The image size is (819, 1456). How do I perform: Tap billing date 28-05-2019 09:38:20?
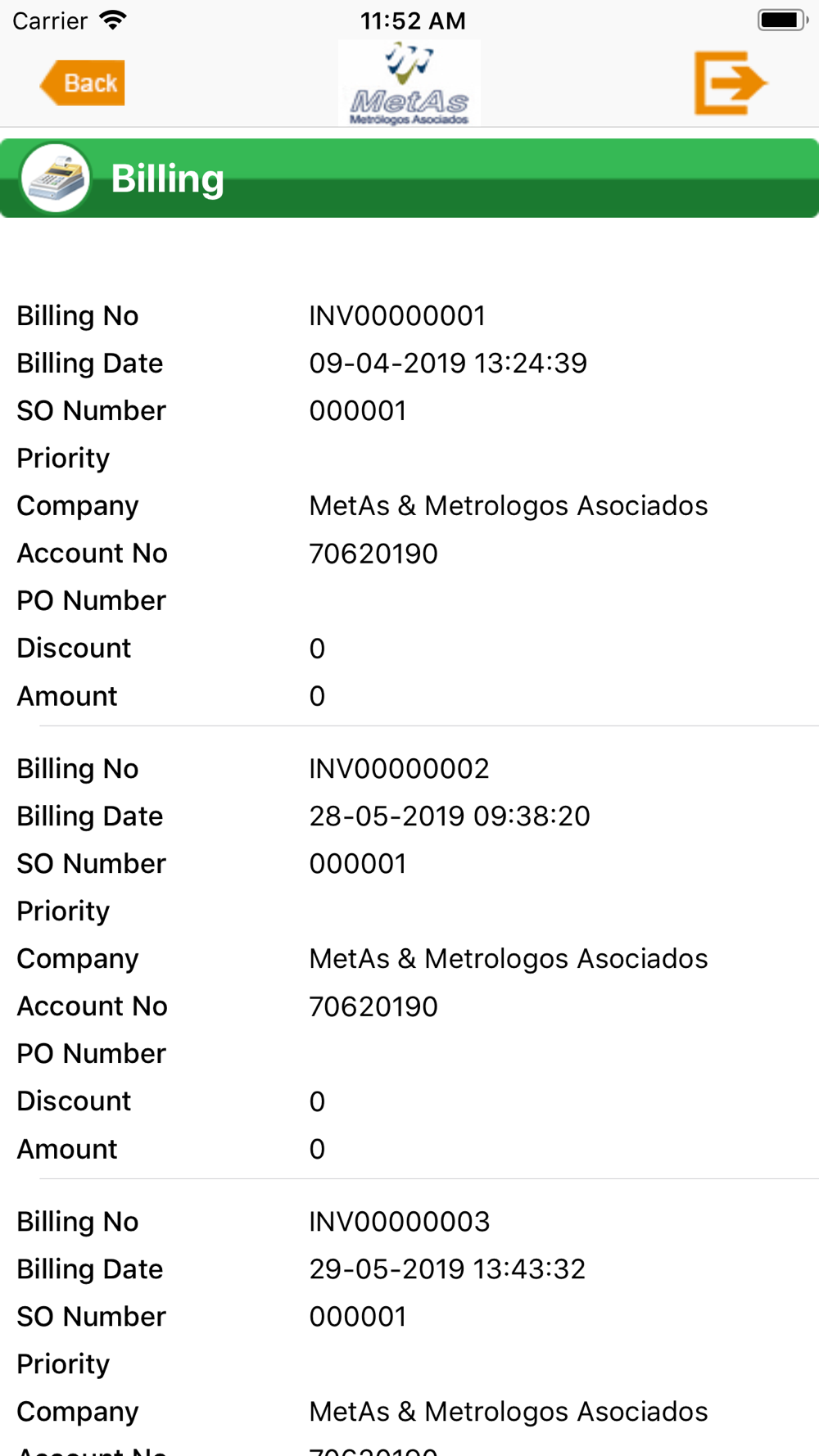pyautogui.click(x=450, y=816)
